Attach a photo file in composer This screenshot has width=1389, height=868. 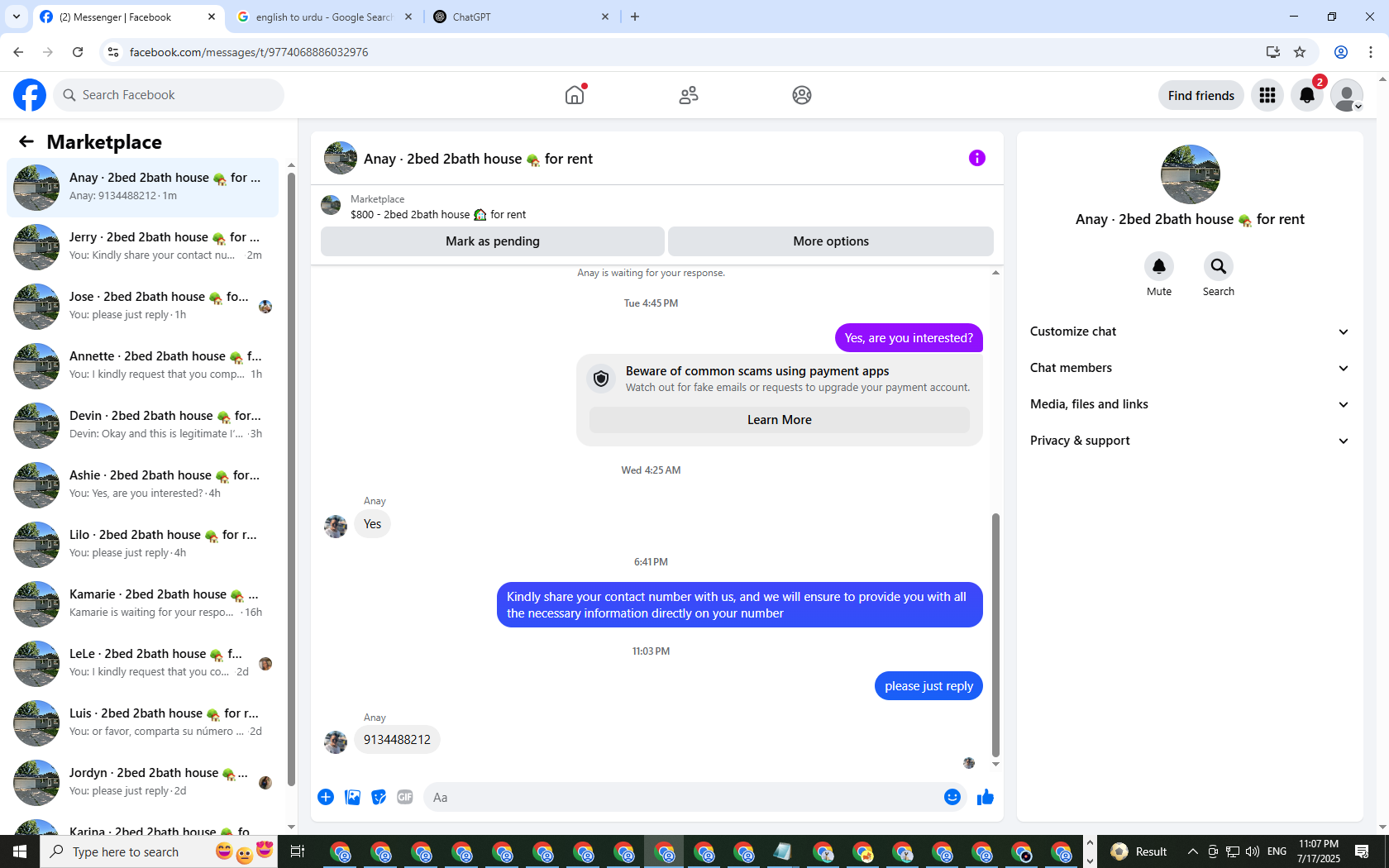tap(352, 797)
